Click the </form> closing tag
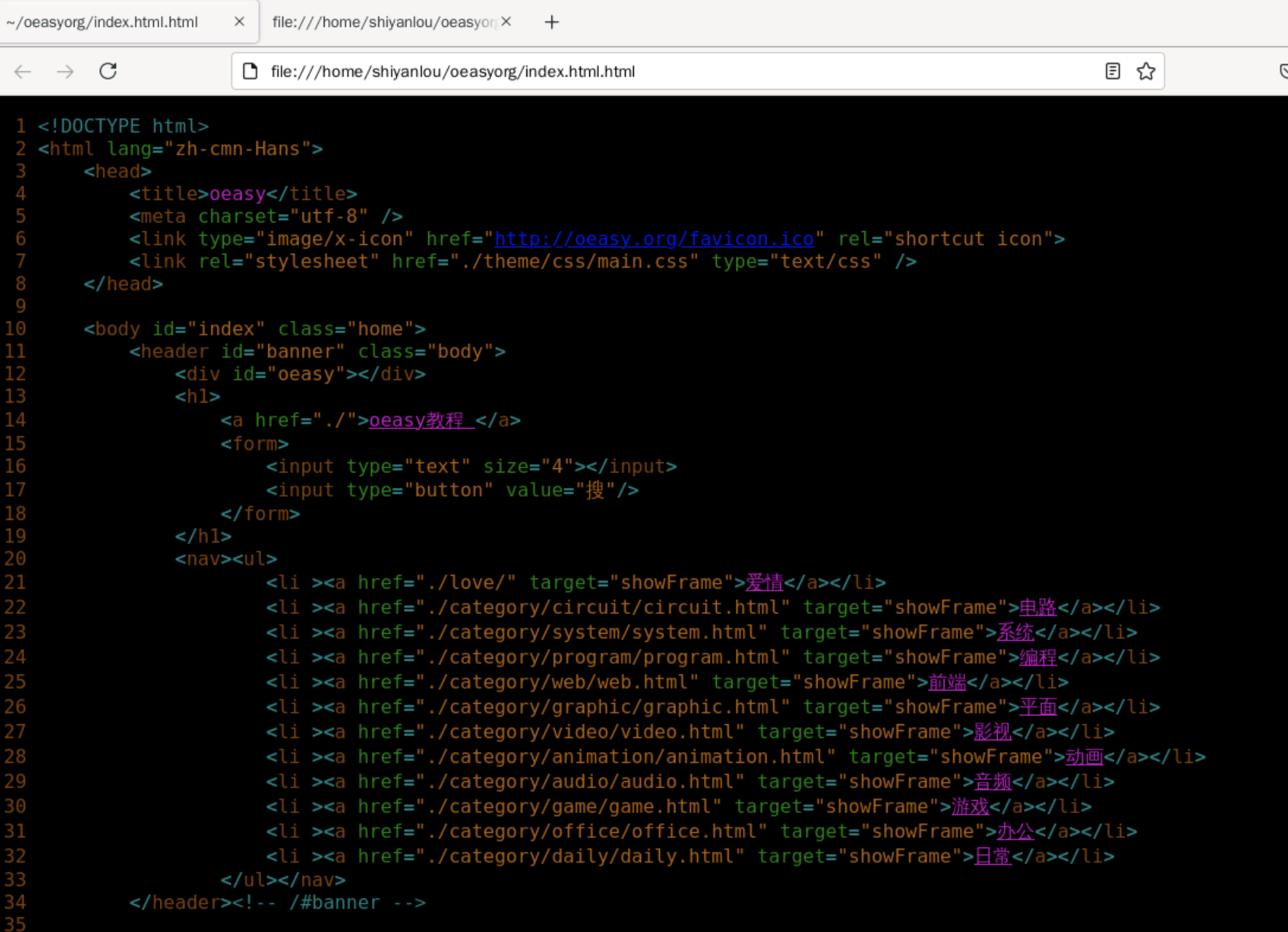This screenshot has width=1288, height=932. click(x=260, y=513)
